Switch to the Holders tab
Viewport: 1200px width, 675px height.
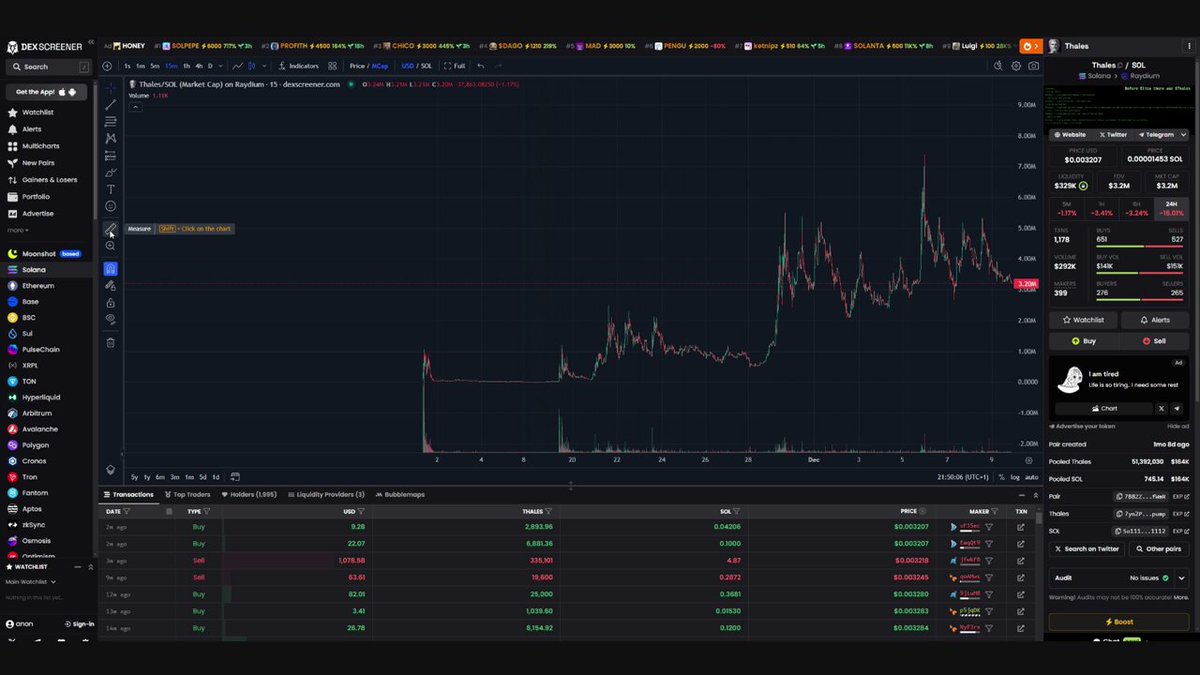(x=248, y=494)
